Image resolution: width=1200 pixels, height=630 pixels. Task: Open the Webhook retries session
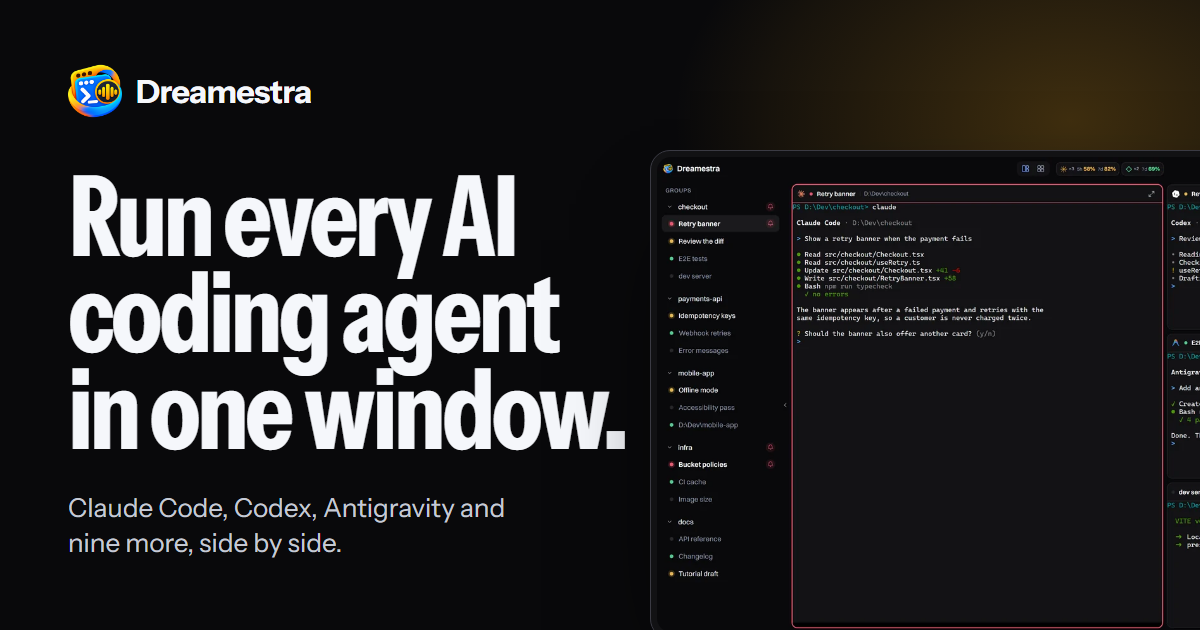tap(720, 333)
